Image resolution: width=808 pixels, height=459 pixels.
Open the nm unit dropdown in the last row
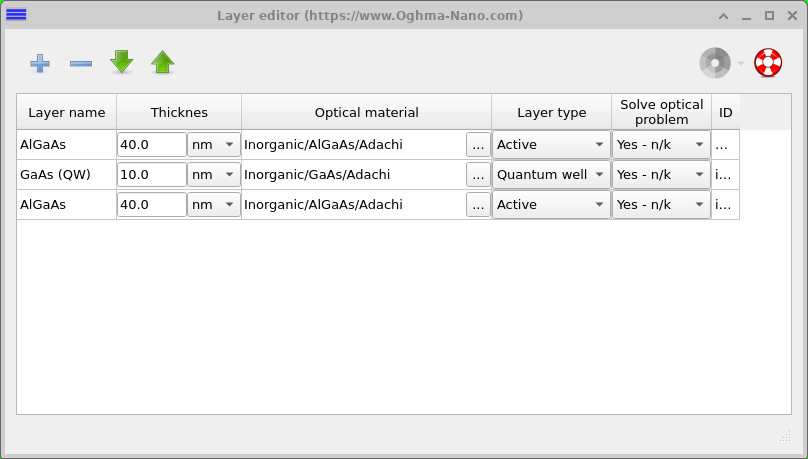tap(213, 205)
